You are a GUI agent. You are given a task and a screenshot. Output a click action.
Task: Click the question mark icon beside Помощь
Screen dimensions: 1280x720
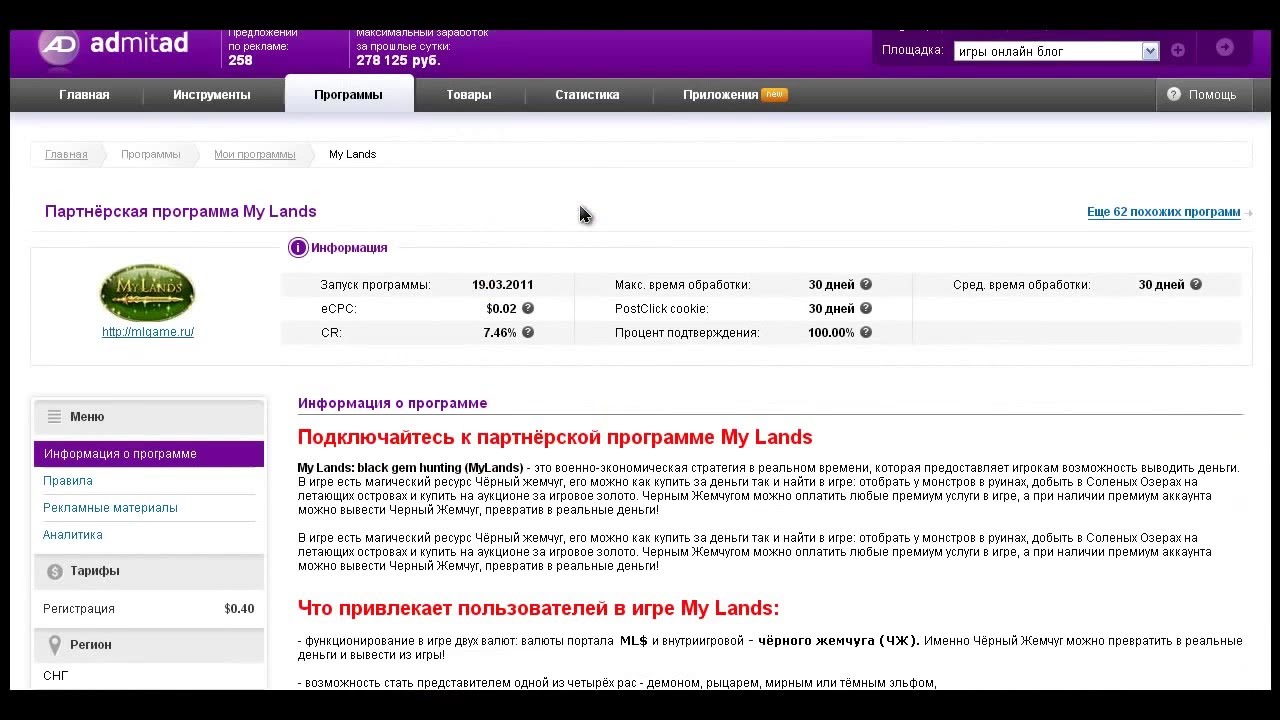click(x=1173, y=94)
